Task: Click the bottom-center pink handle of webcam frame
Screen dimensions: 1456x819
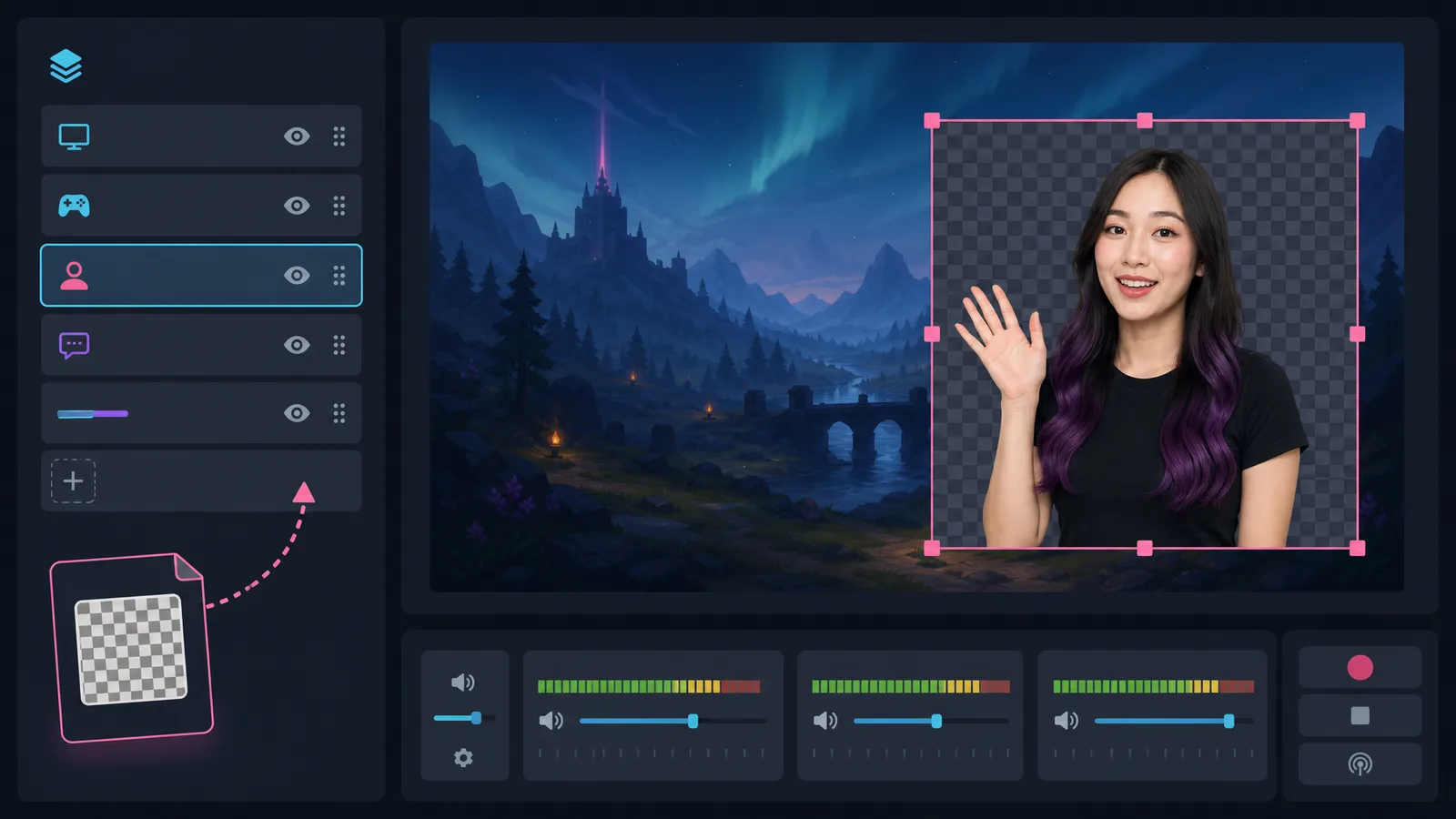Action: (1145, 548)
